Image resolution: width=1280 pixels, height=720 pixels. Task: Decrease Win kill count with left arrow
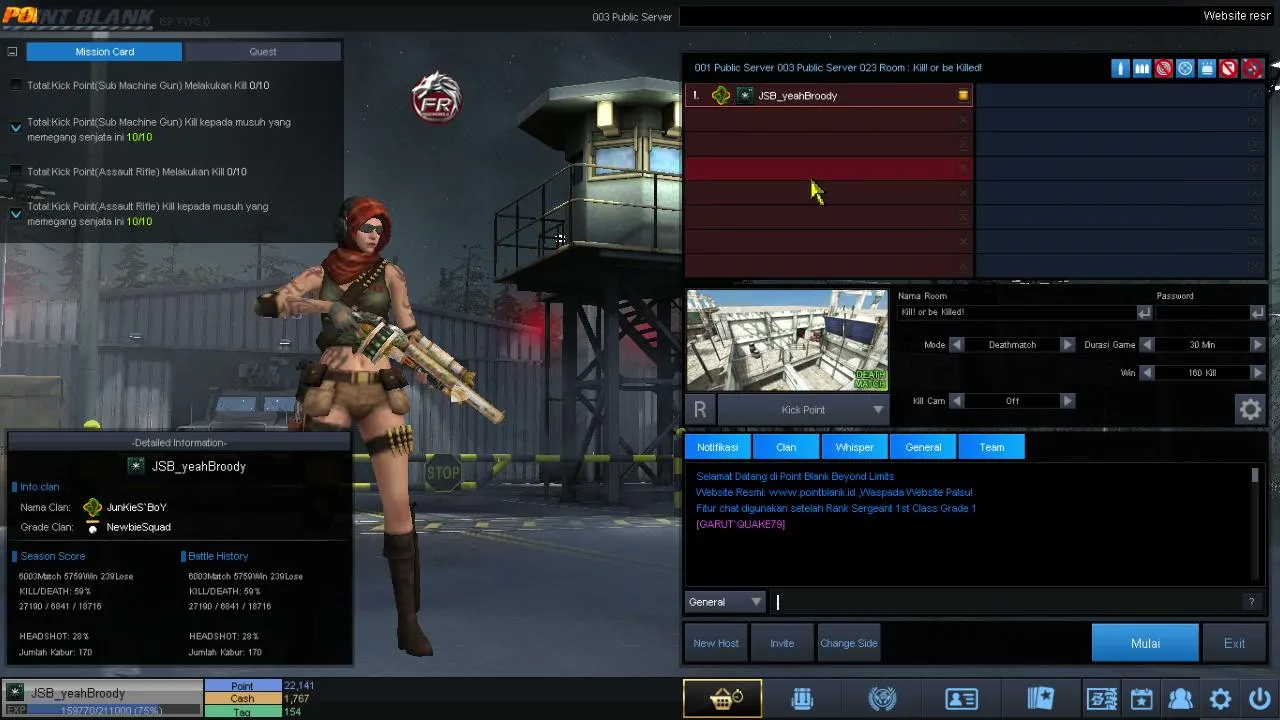click(x=1147, y=372)
